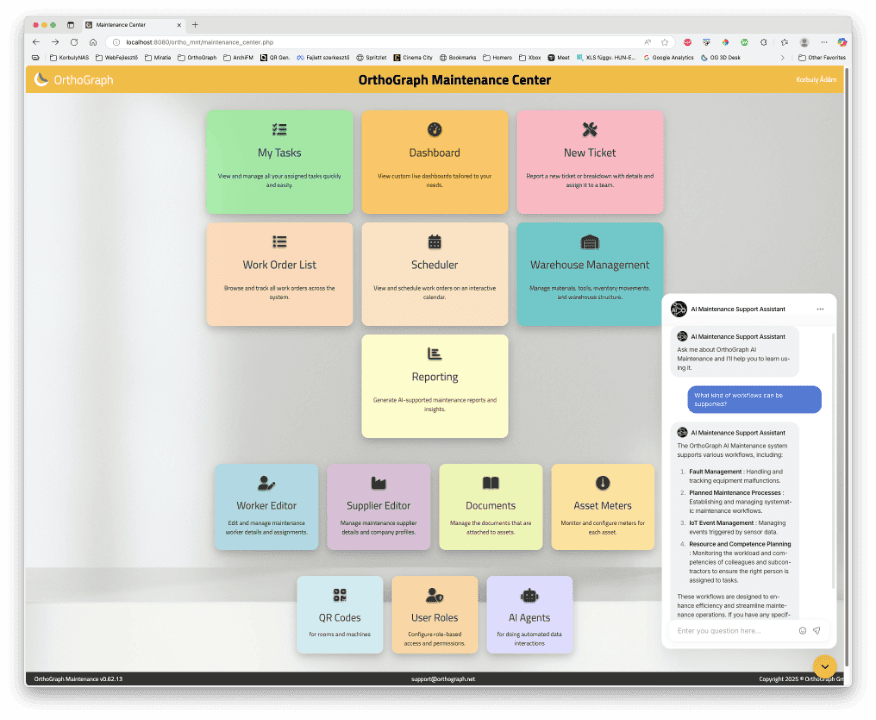The image size is (876, 720).
Task: Click the green circular extension icon
Action: 745,42
